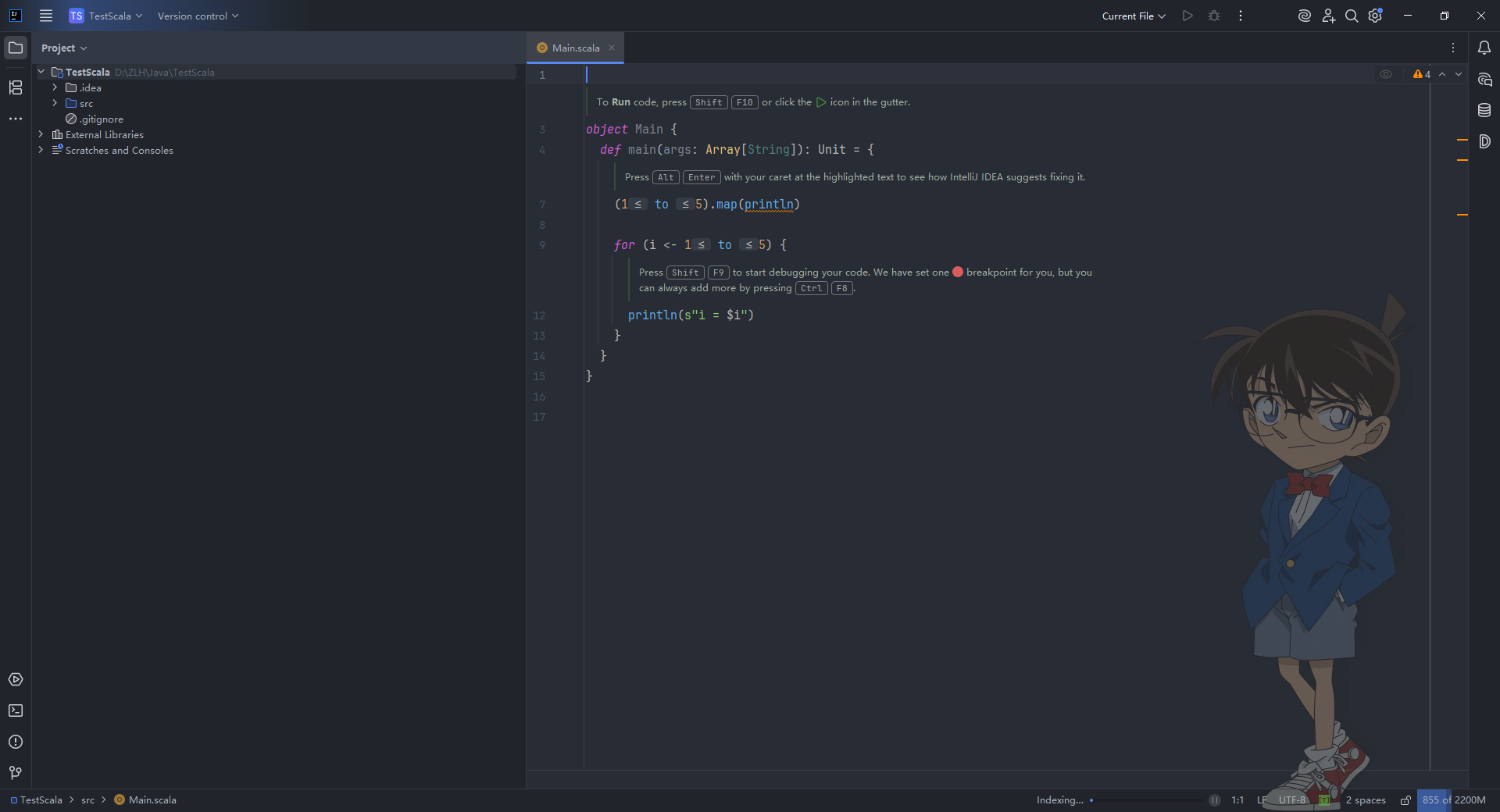The width and height of the screenshot is (1500, 812).
Task: Open the Git tool window icon
Action: 16,773
